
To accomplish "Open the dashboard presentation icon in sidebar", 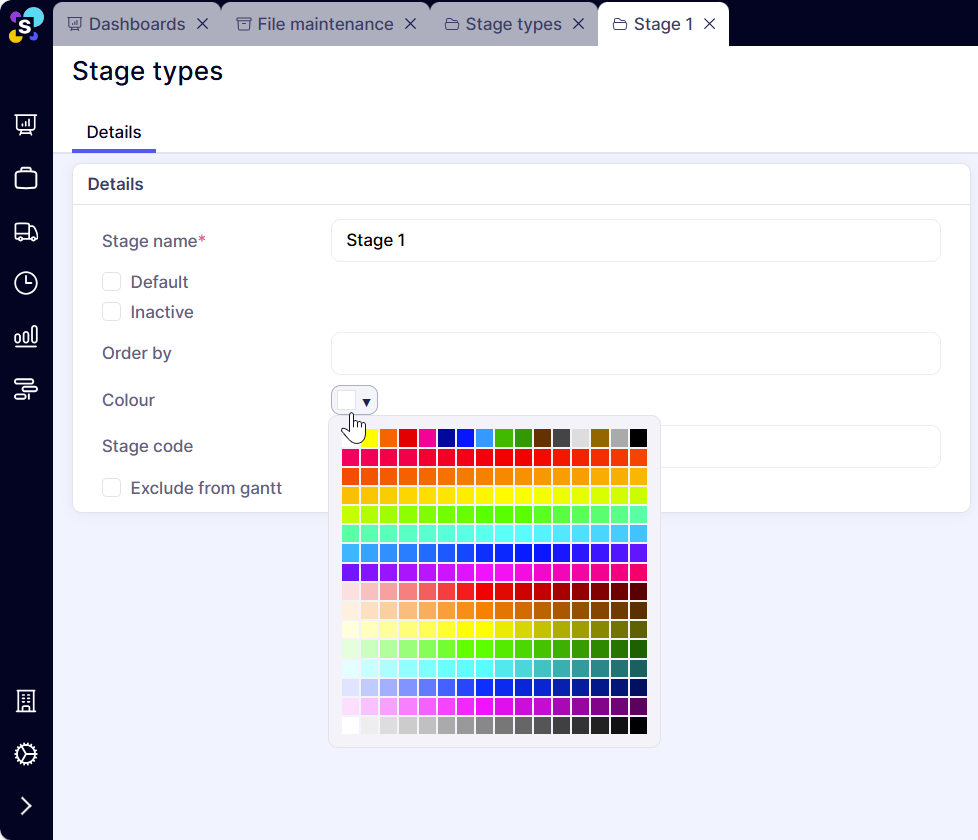I will (x=26, y=125).
